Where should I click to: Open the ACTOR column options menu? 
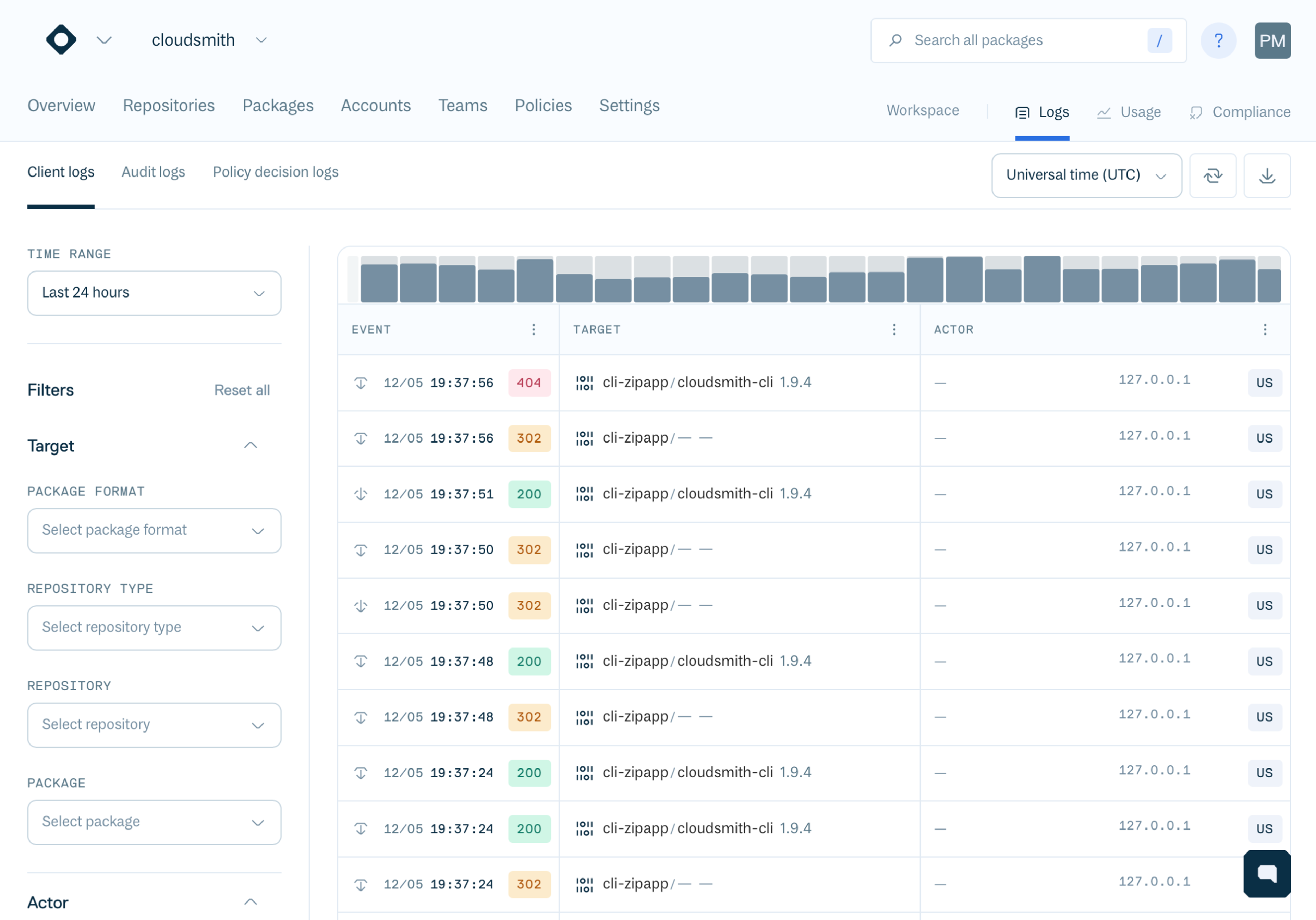coord(1265,329)
